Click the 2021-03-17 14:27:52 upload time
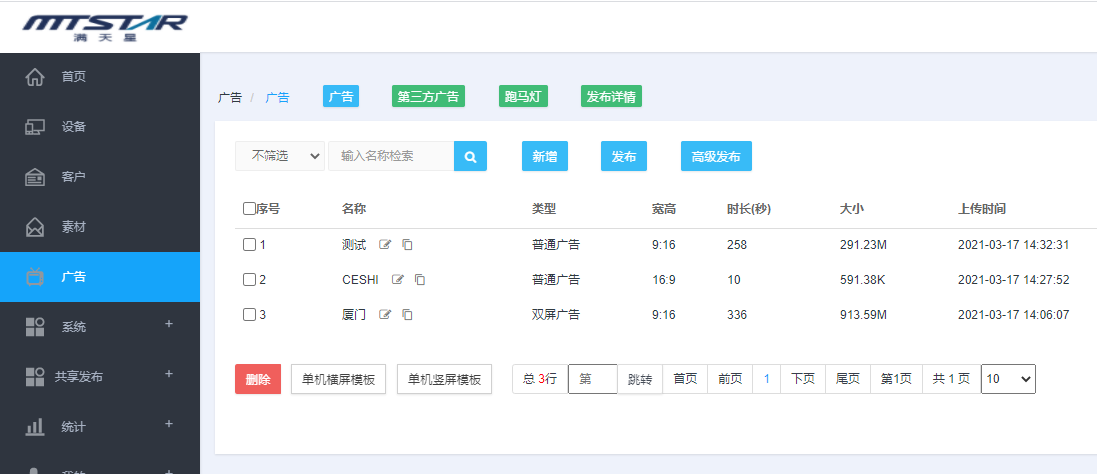 pyautogui.click(x=1013, y=280)
